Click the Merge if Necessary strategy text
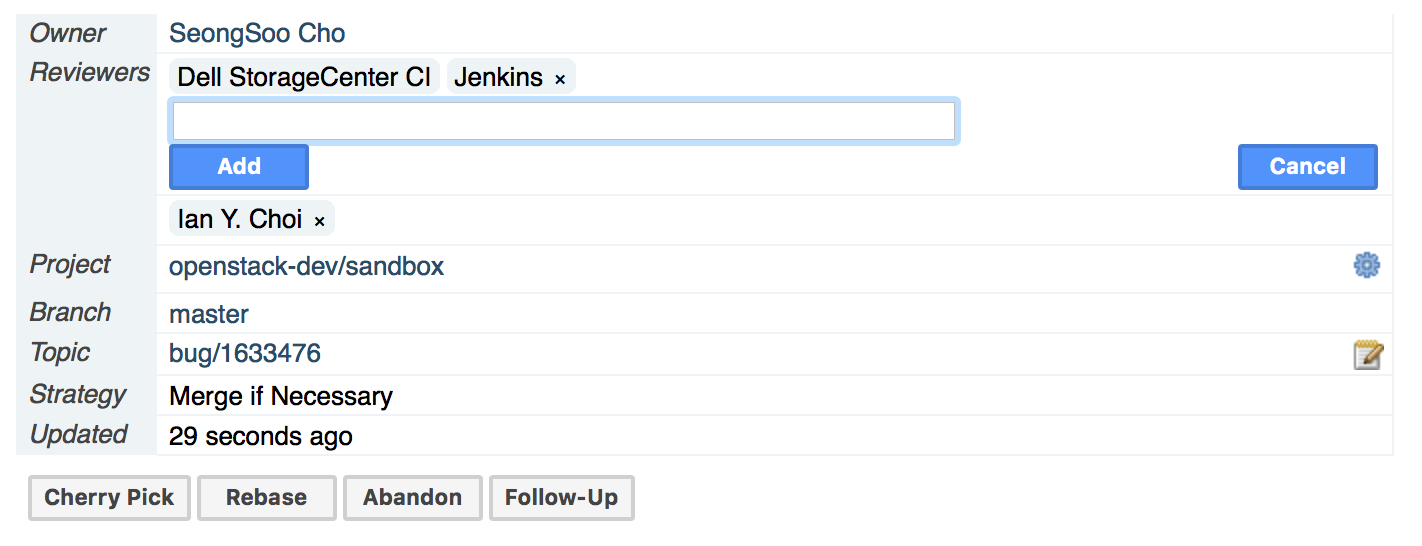 click(x=281, y=396)
